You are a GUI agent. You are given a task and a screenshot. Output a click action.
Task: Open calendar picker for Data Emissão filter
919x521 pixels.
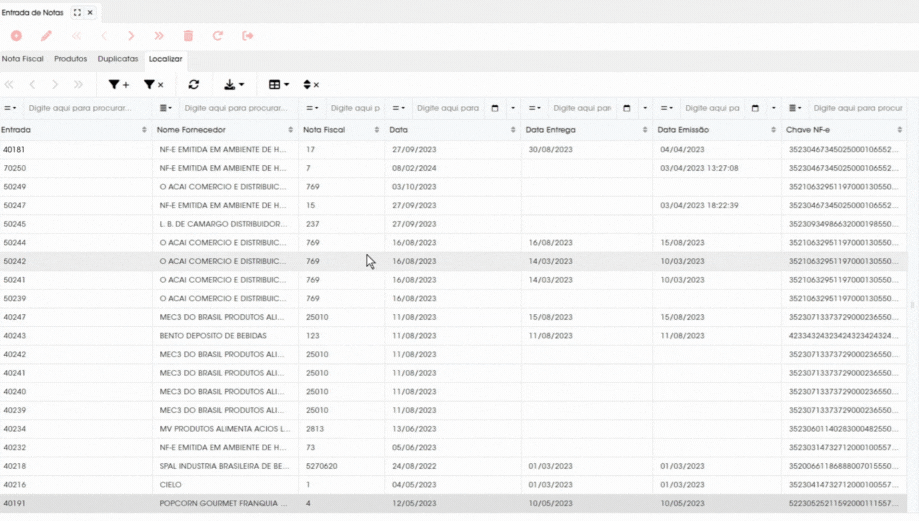(755, 108)
